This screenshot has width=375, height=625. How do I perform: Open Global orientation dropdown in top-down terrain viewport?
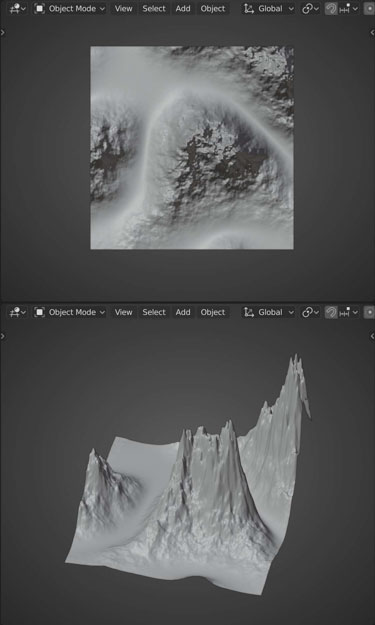tap(269, 8)
